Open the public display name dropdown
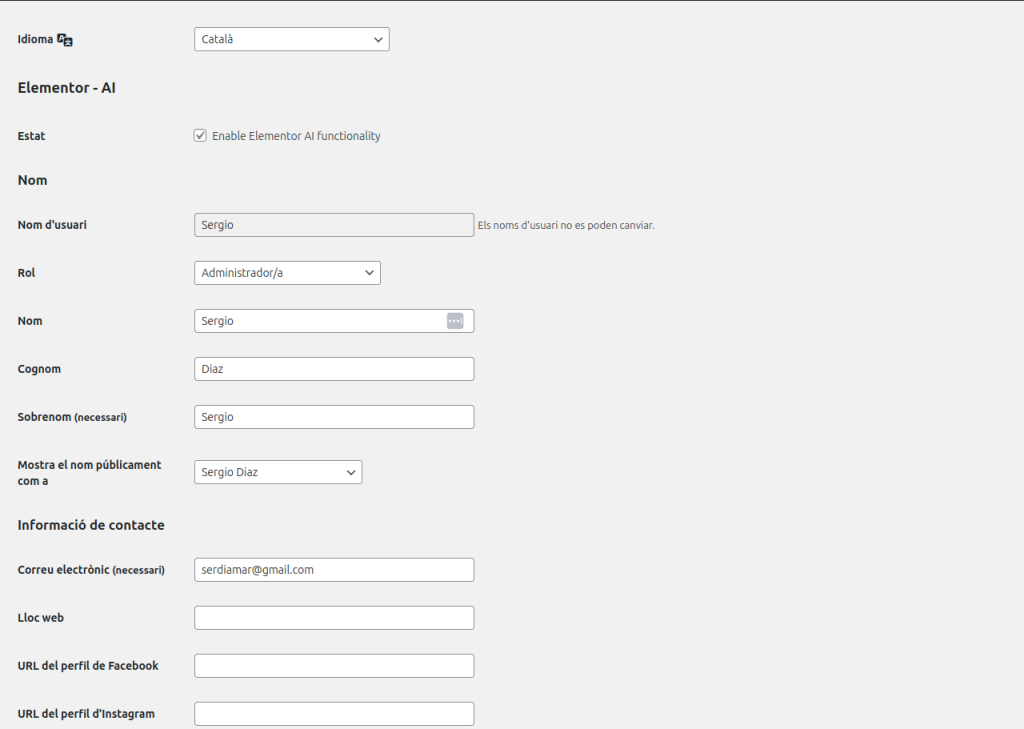Image resolution: width=1024 pixels, height=729 pixels. [278, 472]
